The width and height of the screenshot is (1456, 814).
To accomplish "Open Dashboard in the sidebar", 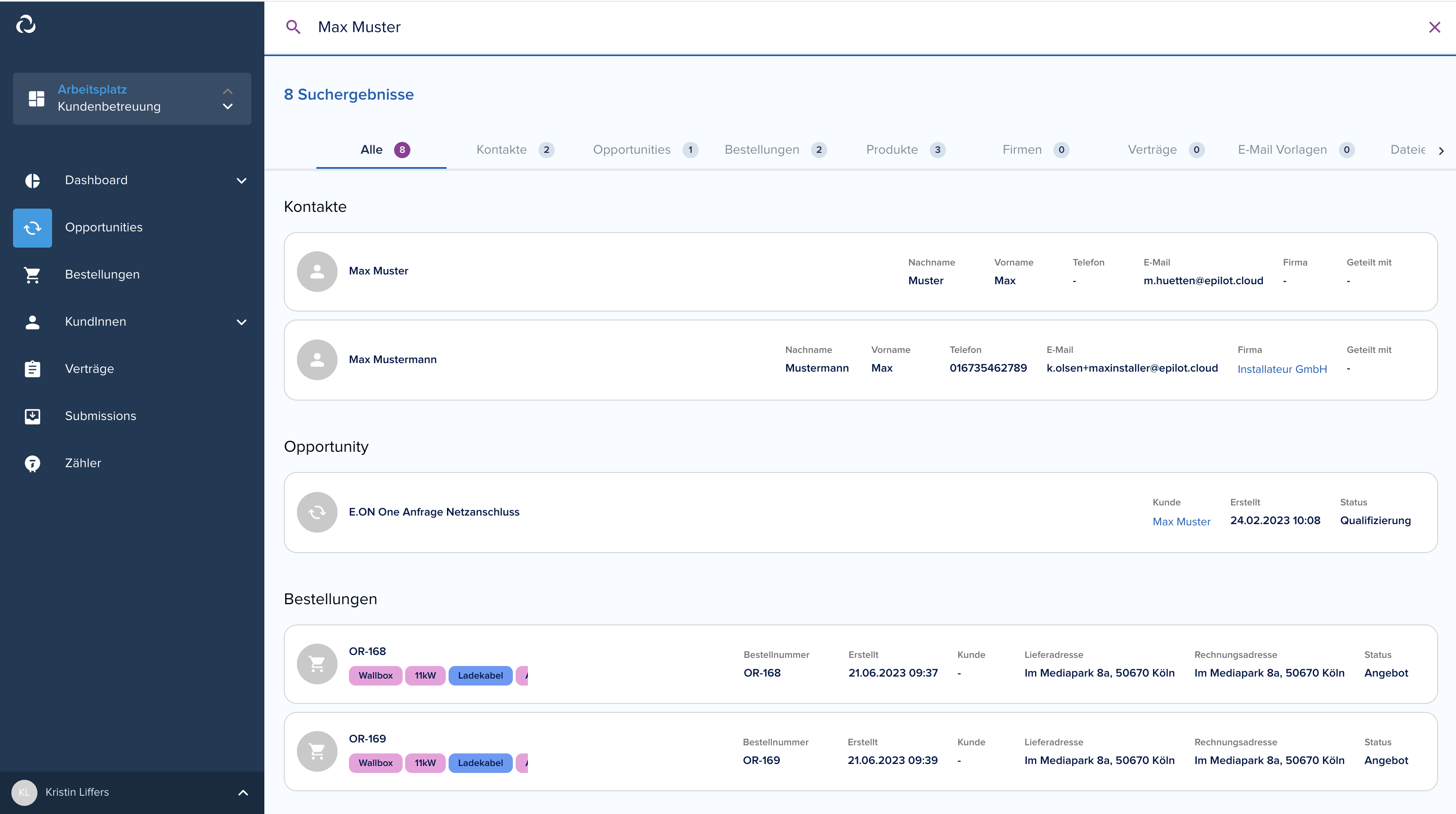I will tap(96, 180).
